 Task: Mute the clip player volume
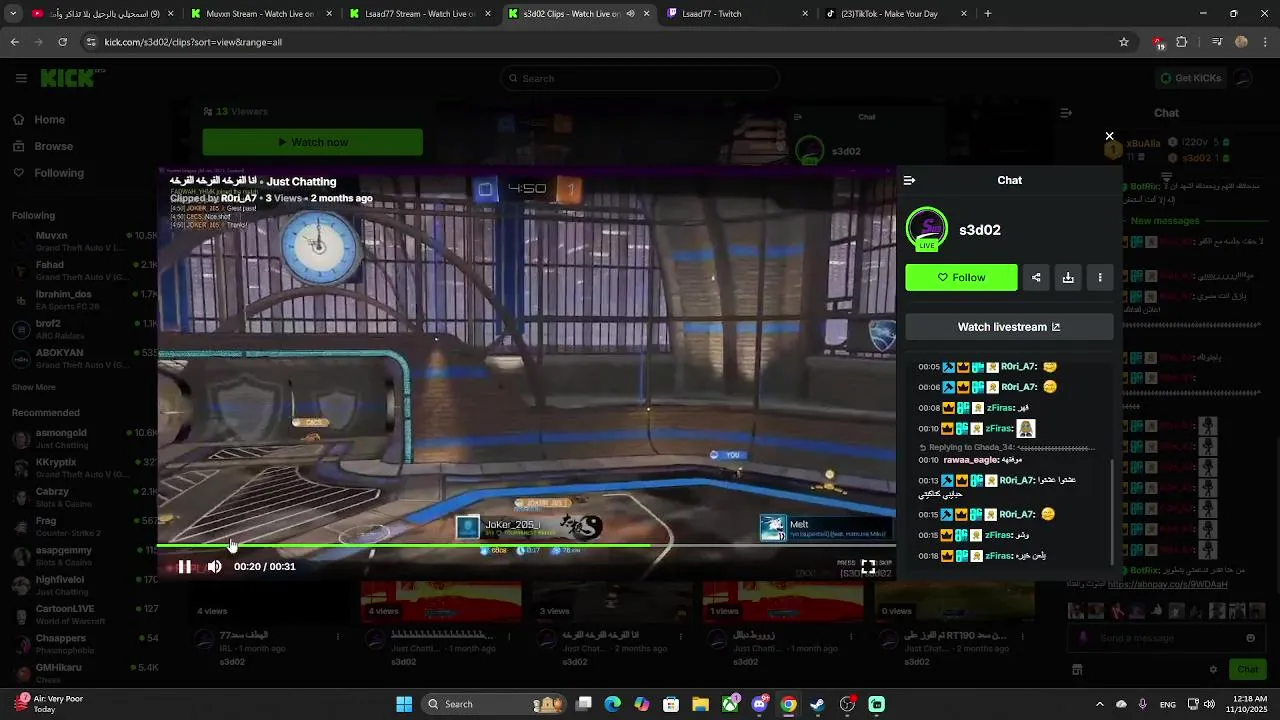click(x=215, y=567)
